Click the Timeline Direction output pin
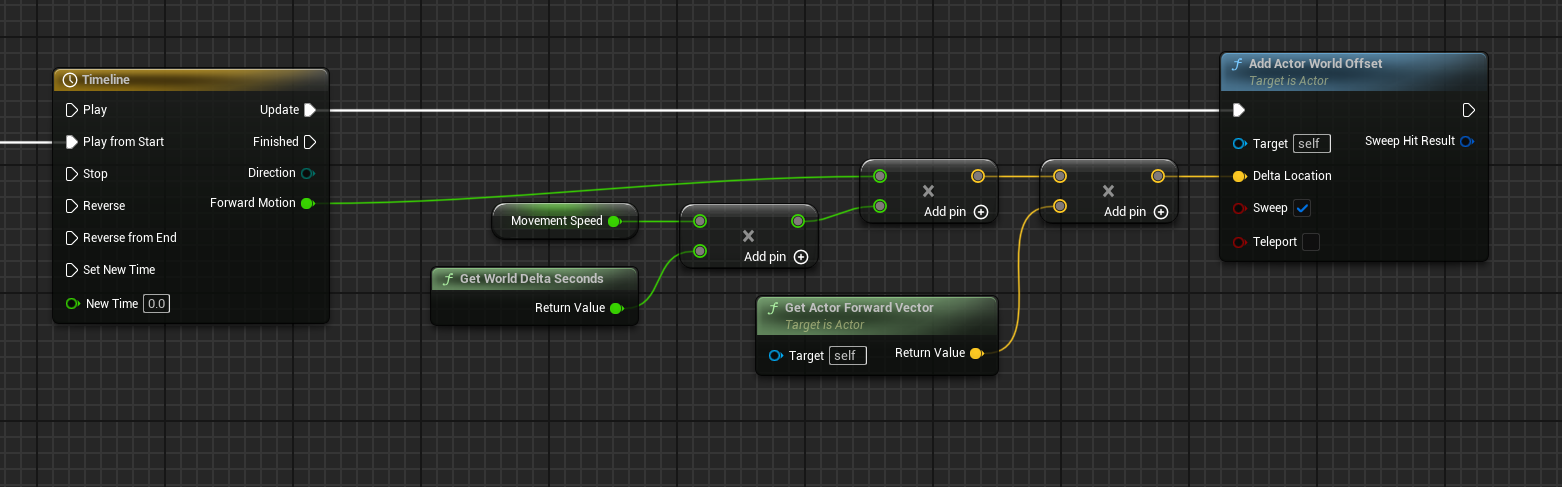The height and width of the screenshot is (487, 1562). click(x=308, y=173)
